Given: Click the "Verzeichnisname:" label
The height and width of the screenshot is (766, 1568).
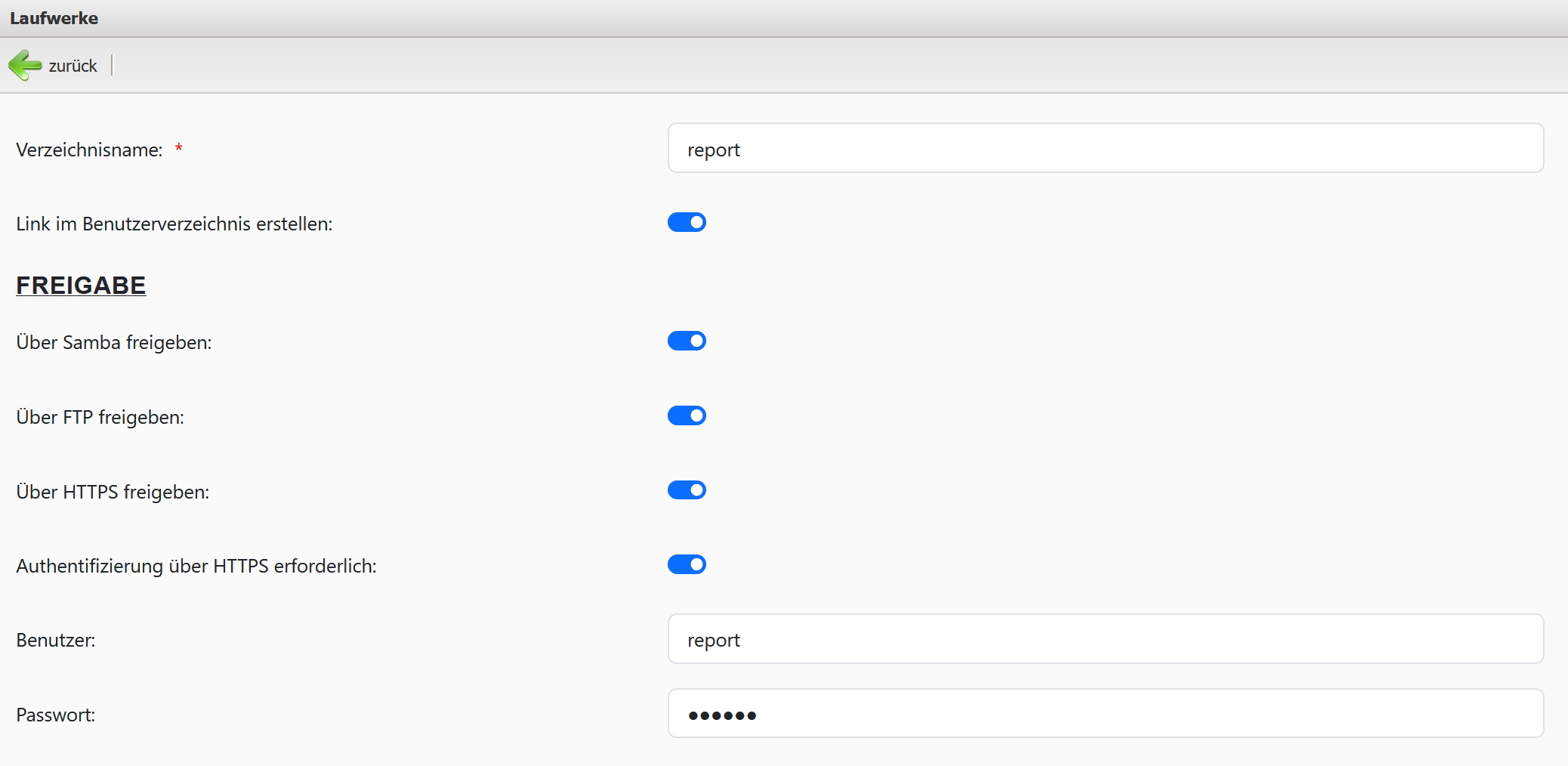Looking at the screenshot, I should coord(89,150).
